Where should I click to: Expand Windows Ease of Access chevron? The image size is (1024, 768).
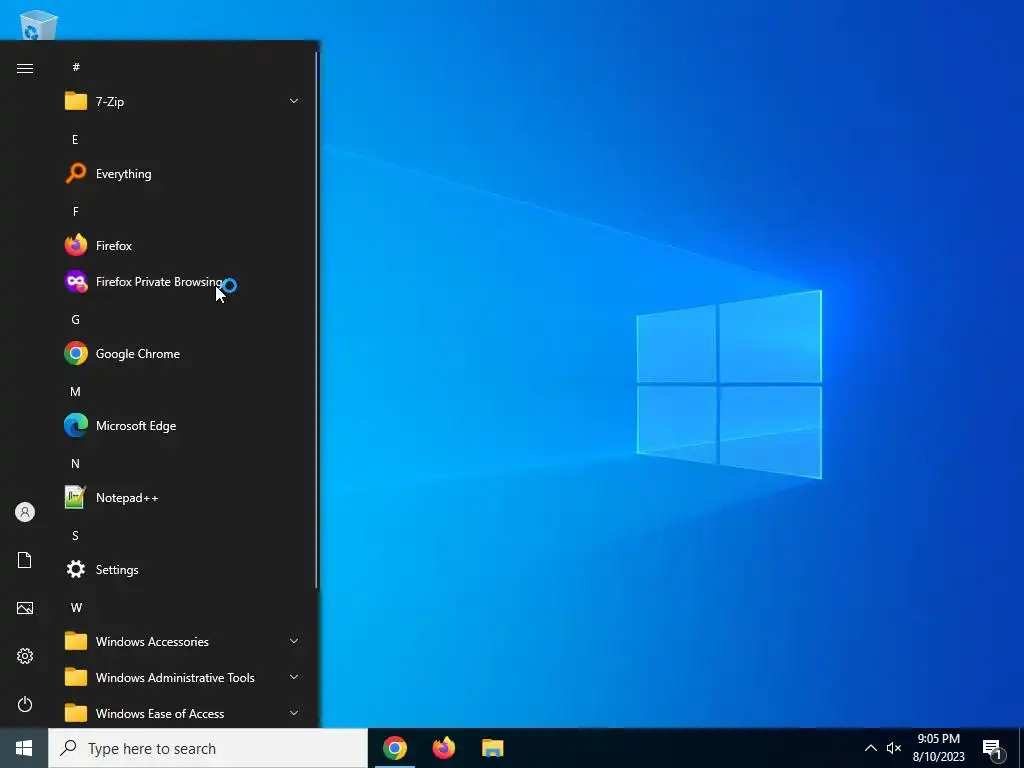[294, 713]
